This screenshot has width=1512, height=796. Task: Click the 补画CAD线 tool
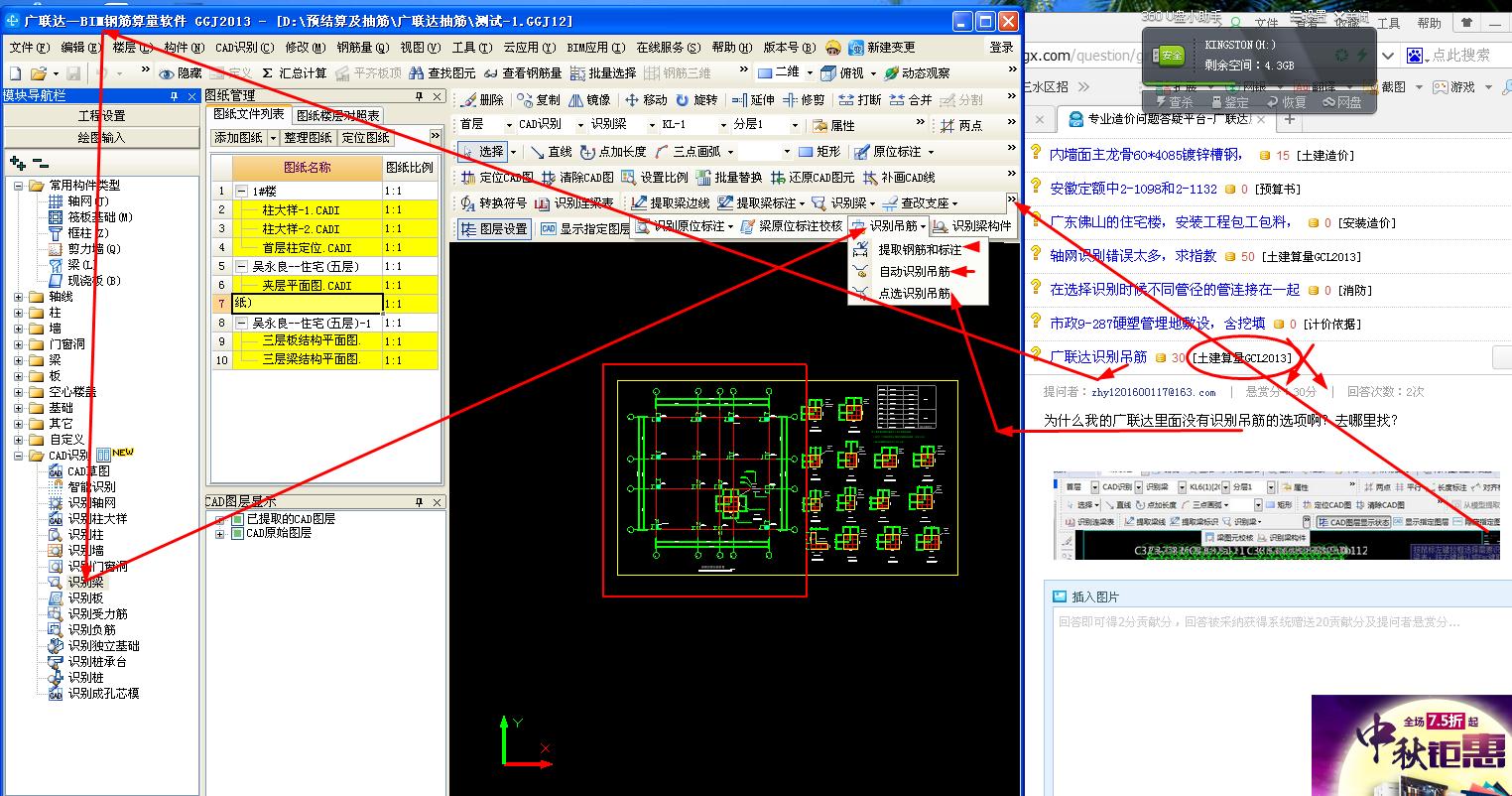point(900,178)
